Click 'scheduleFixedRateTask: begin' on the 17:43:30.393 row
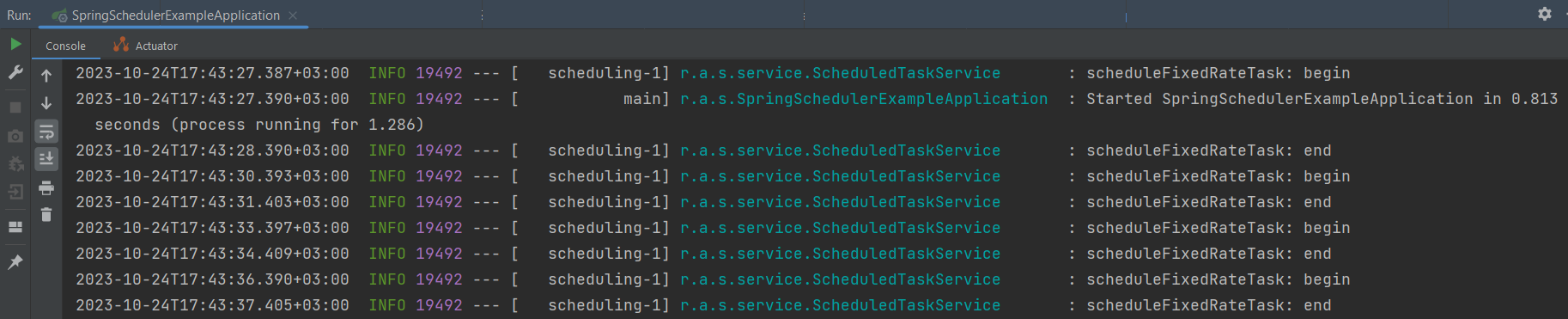The image size is (1568, 319). point(1219,176)
